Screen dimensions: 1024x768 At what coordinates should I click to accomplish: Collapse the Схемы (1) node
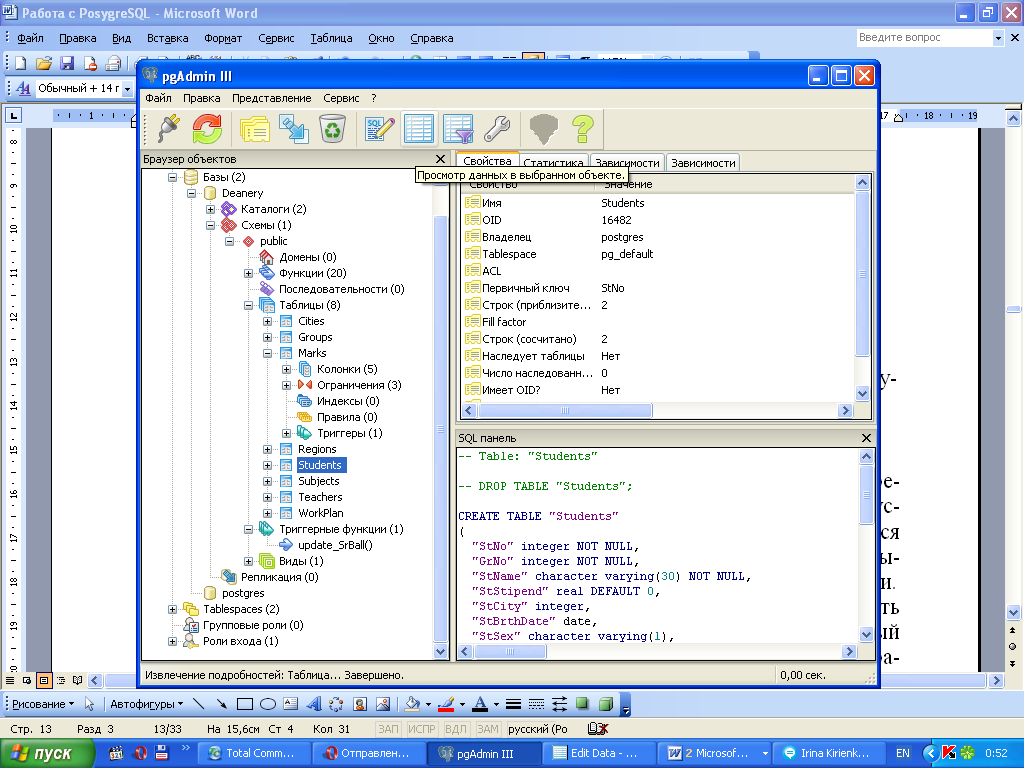pyautogui.click(x=210, y=225)
